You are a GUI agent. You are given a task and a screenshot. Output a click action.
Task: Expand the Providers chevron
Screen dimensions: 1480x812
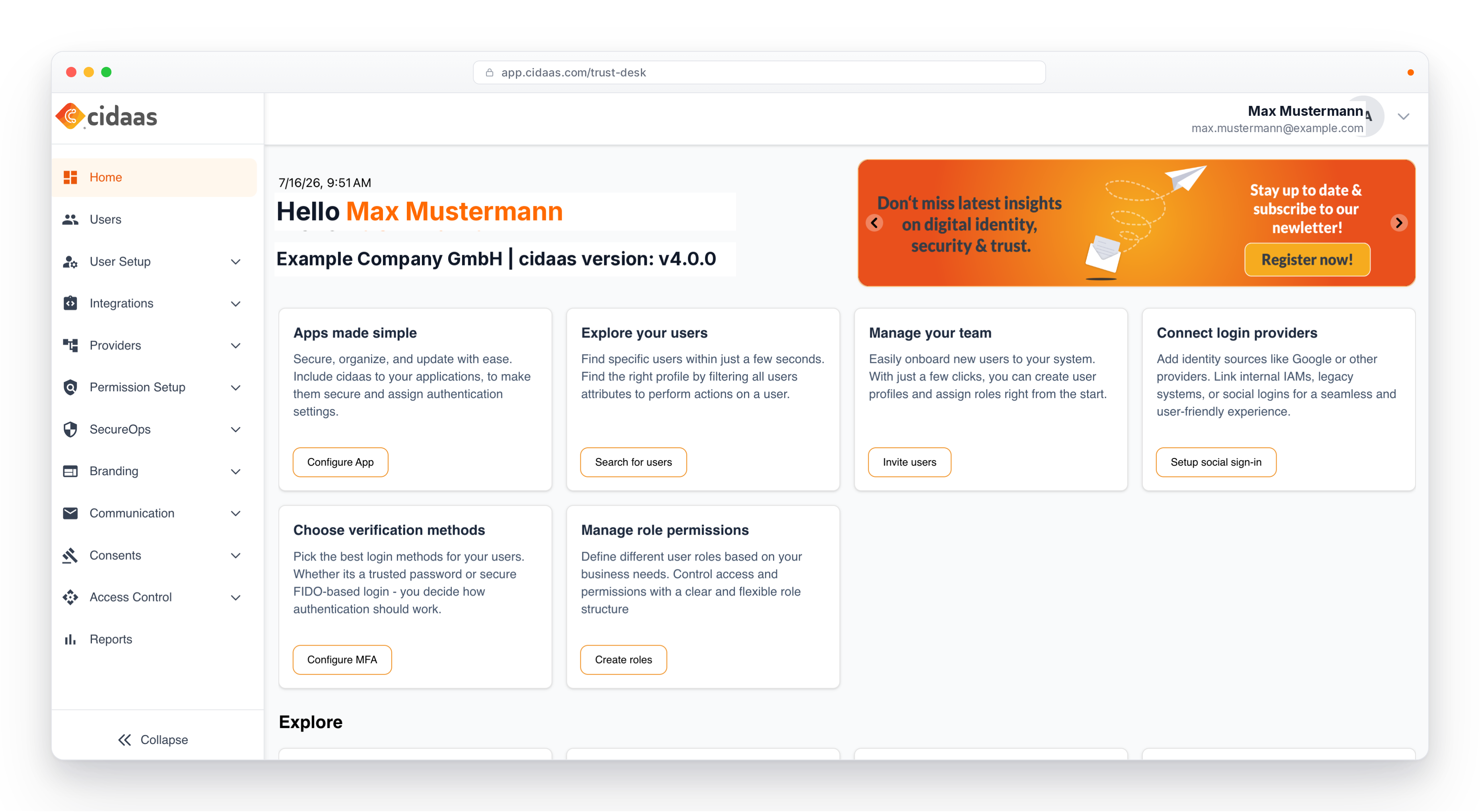click(x=236, y=345)
